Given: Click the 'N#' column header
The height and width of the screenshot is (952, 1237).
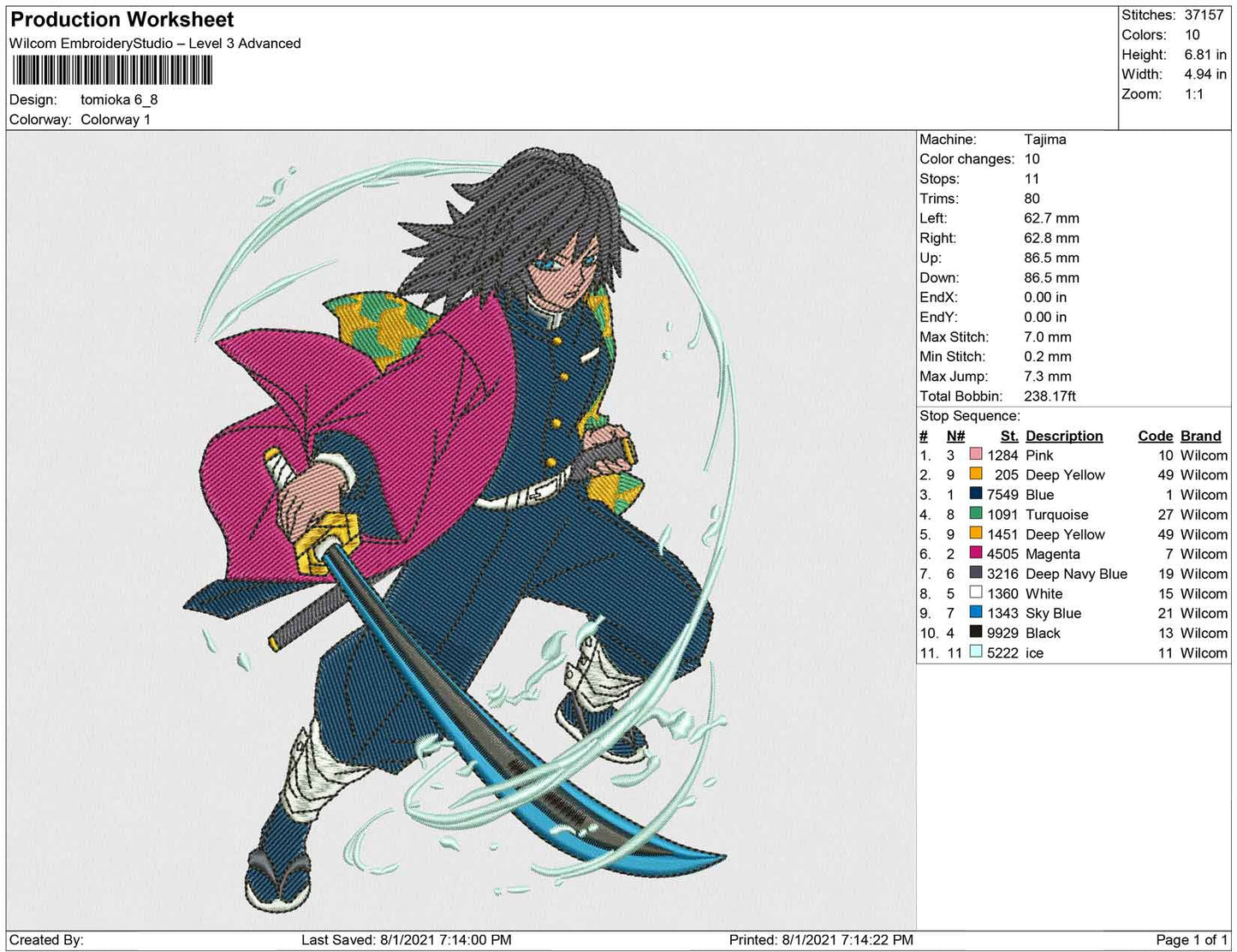Looking at the screenshot, I should point(955,436).
